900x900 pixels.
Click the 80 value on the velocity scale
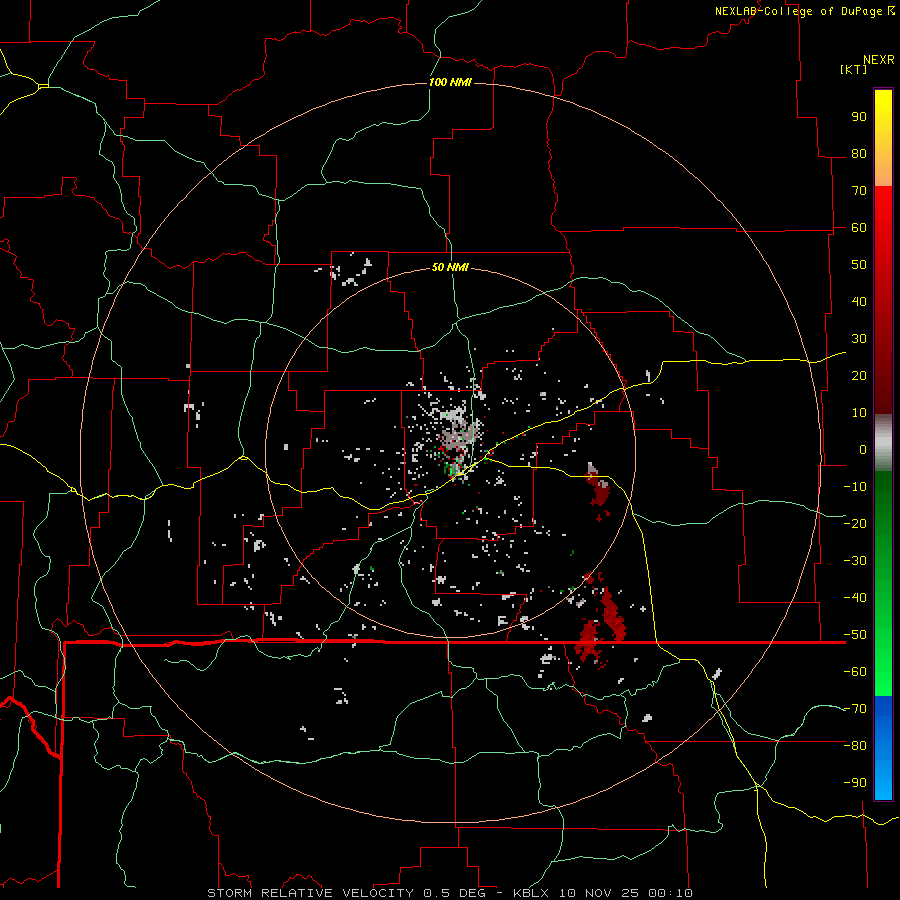coord(859,153)
